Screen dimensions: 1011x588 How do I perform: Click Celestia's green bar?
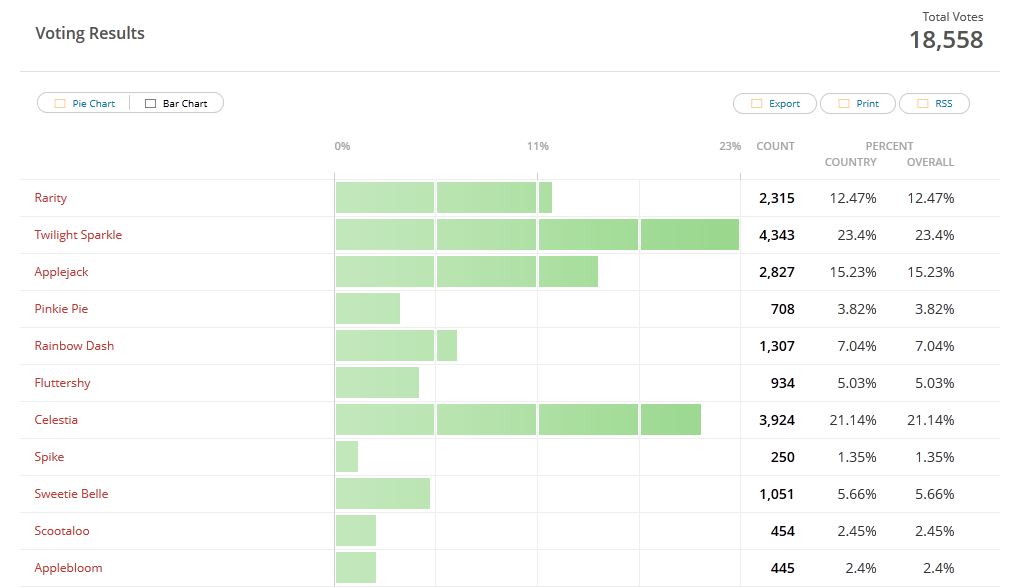(518, 420)
